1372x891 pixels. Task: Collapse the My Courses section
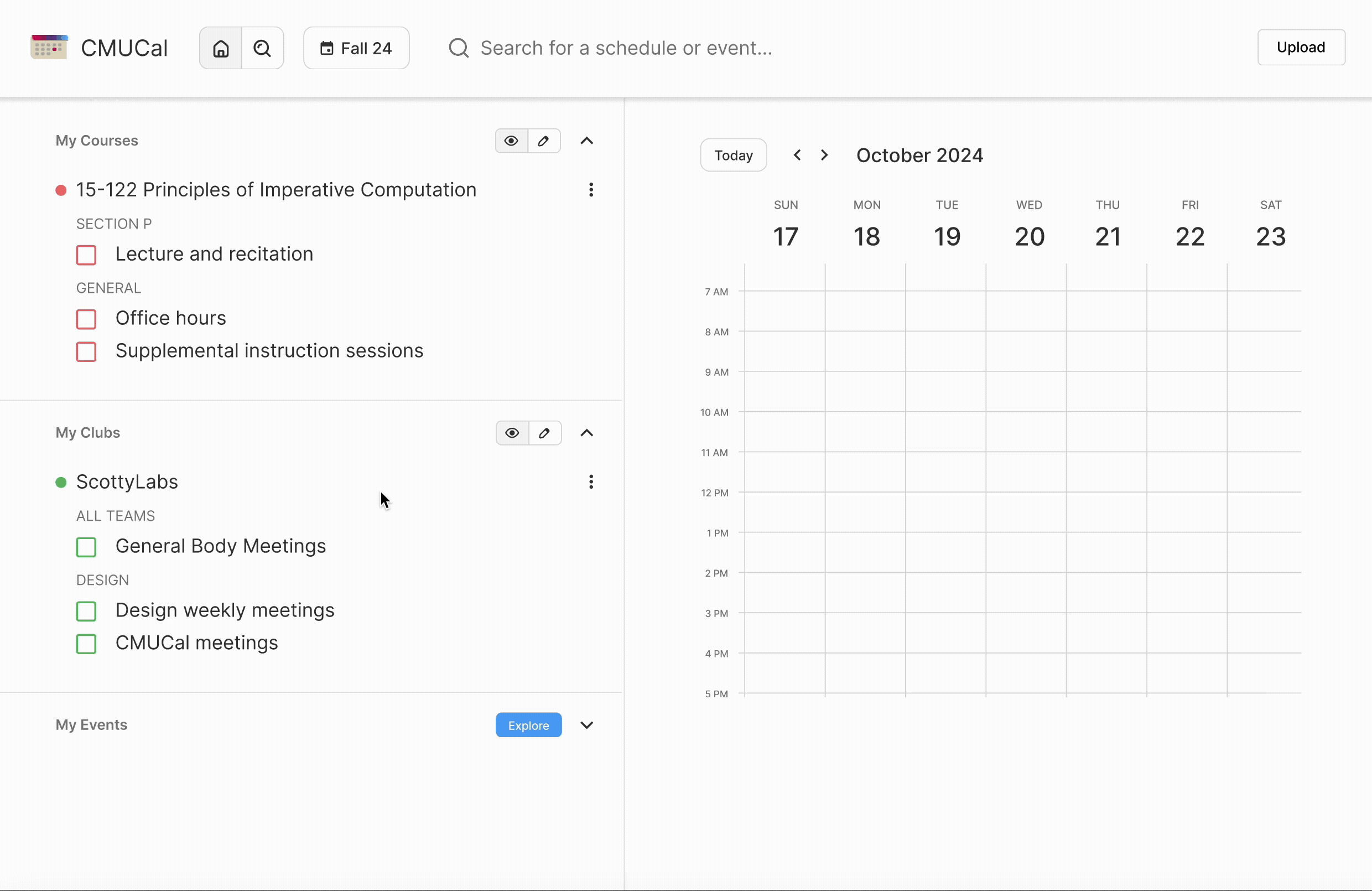587,141
